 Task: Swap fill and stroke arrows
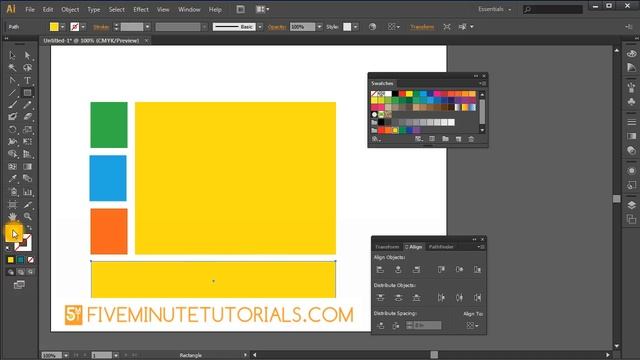(29, 228)
